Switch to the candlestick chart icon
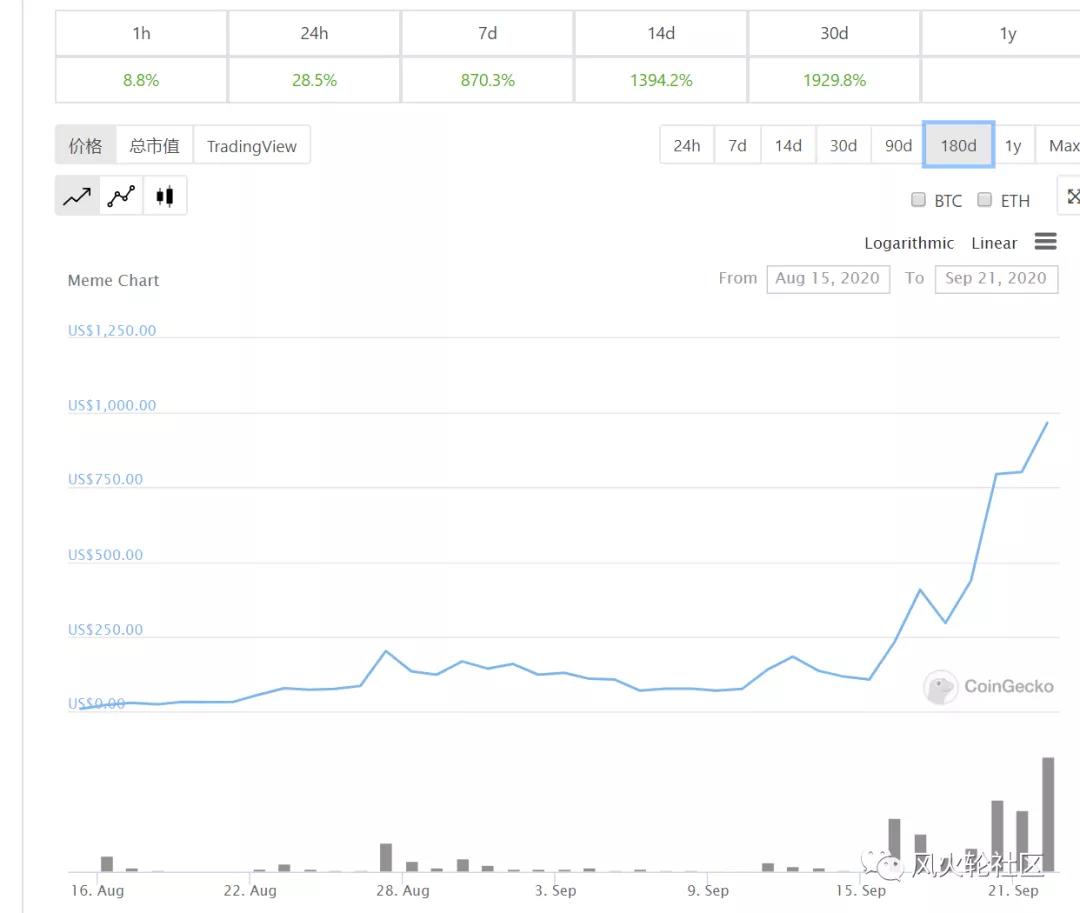1080x913 pixels. 165,194
